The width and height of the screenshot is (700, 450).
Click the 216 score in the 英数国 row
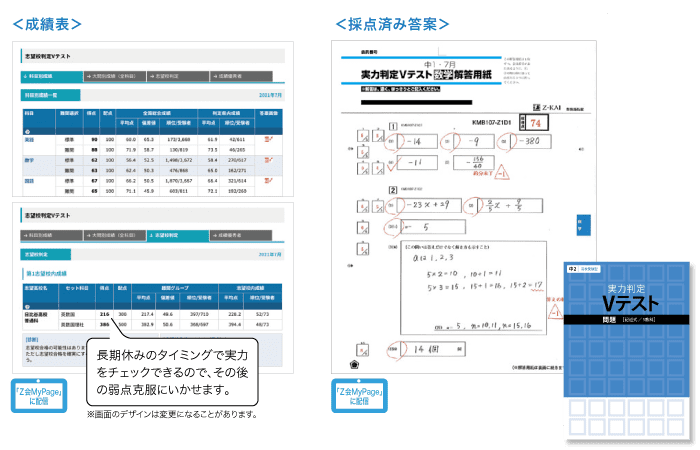click(x=104, y=314)
